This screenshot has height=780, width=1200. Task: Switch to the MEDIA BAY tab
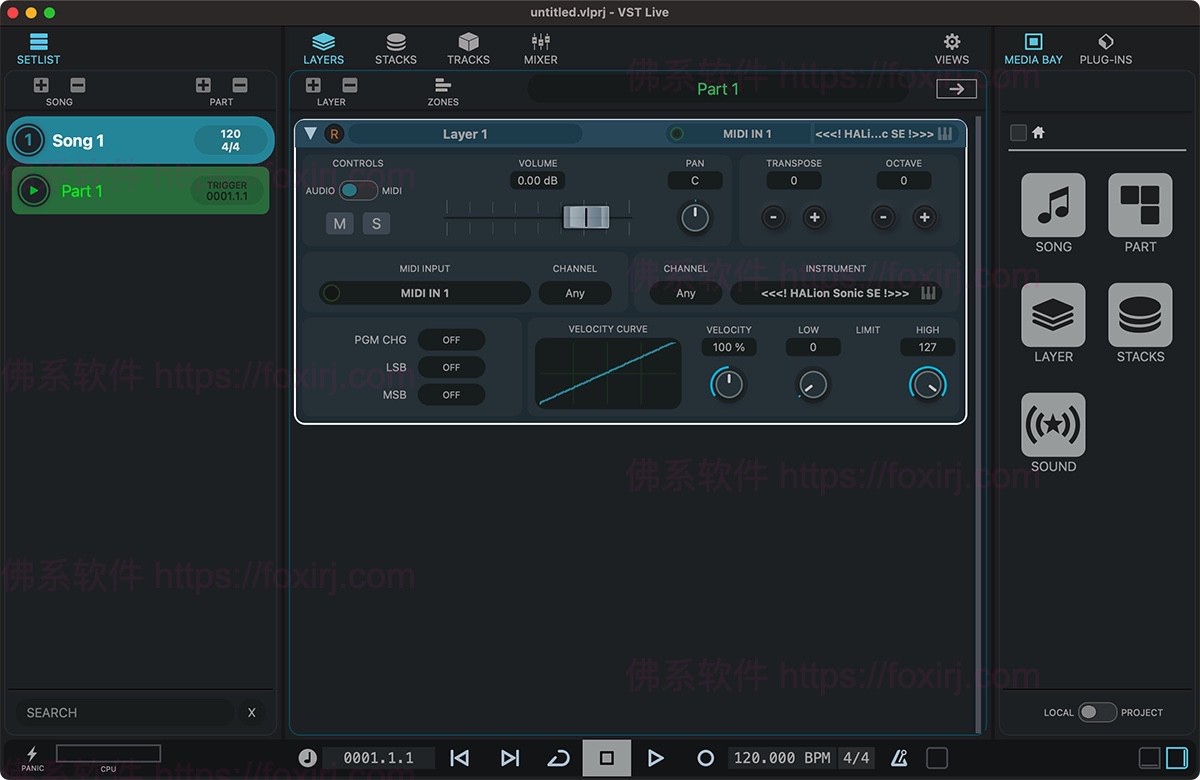pyautogui.click(x=1033, y=47)
